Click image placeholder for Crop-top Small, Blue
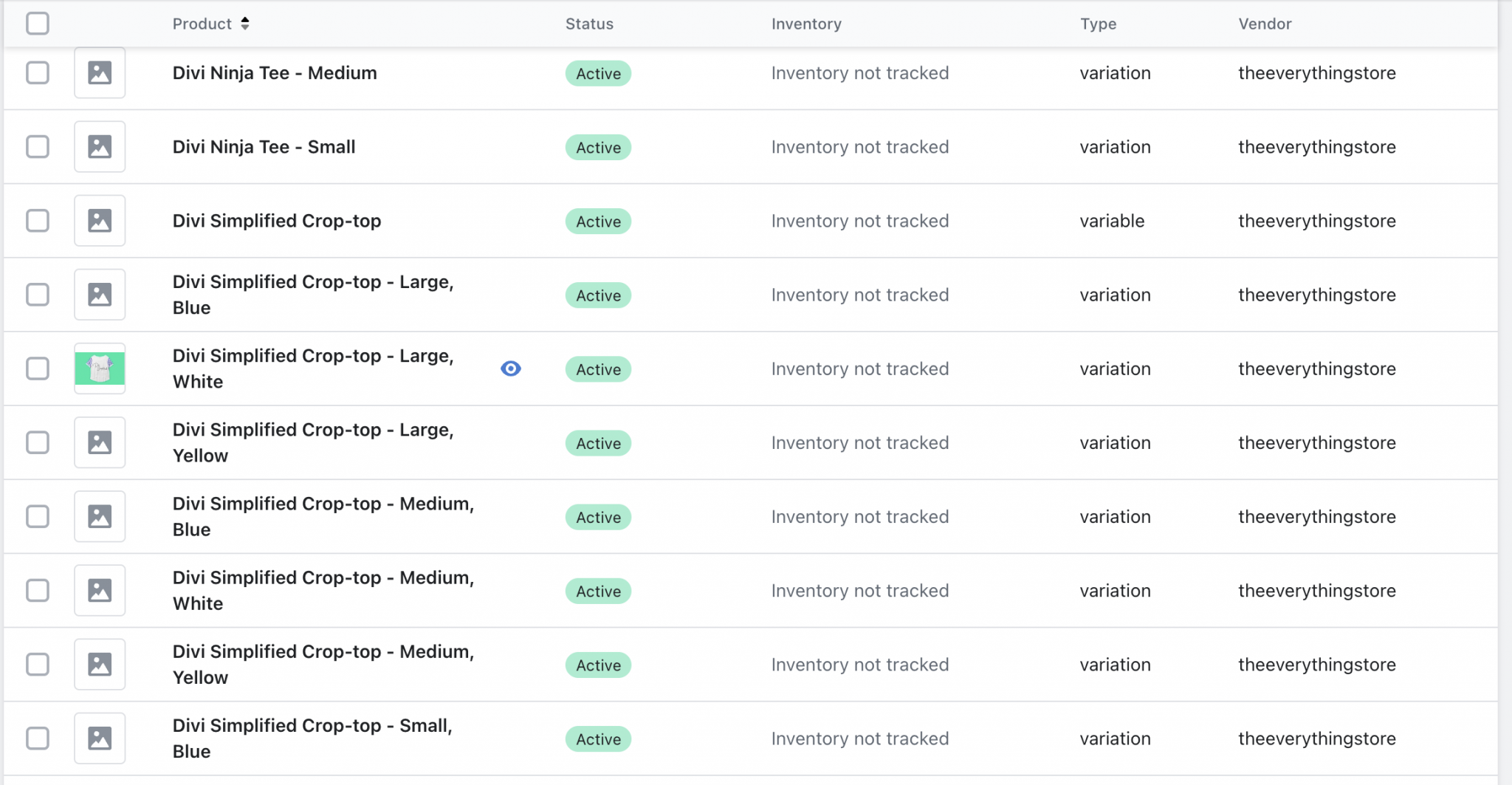This screenshot has height=785, width=1512. coord(100,738)
